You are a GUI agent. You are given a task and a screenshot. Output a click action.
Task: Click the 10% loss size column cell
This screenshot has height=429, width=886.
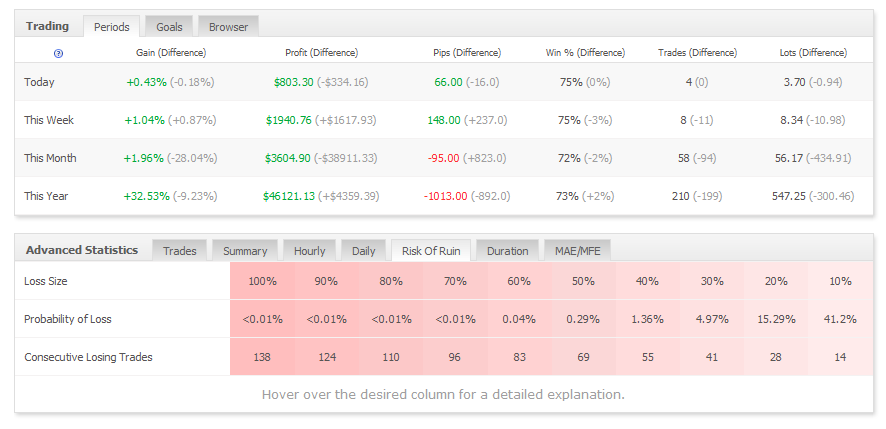coord(838,282)
